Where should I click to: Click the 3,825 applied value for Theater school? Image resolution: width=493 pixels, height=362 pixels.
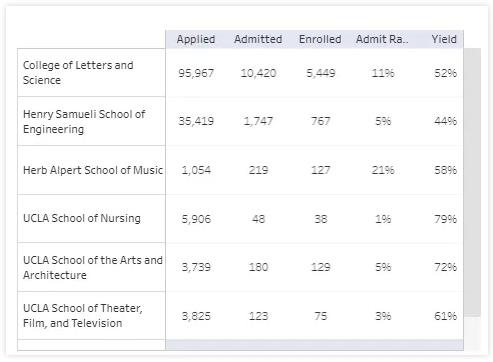(x=196, y=316)
